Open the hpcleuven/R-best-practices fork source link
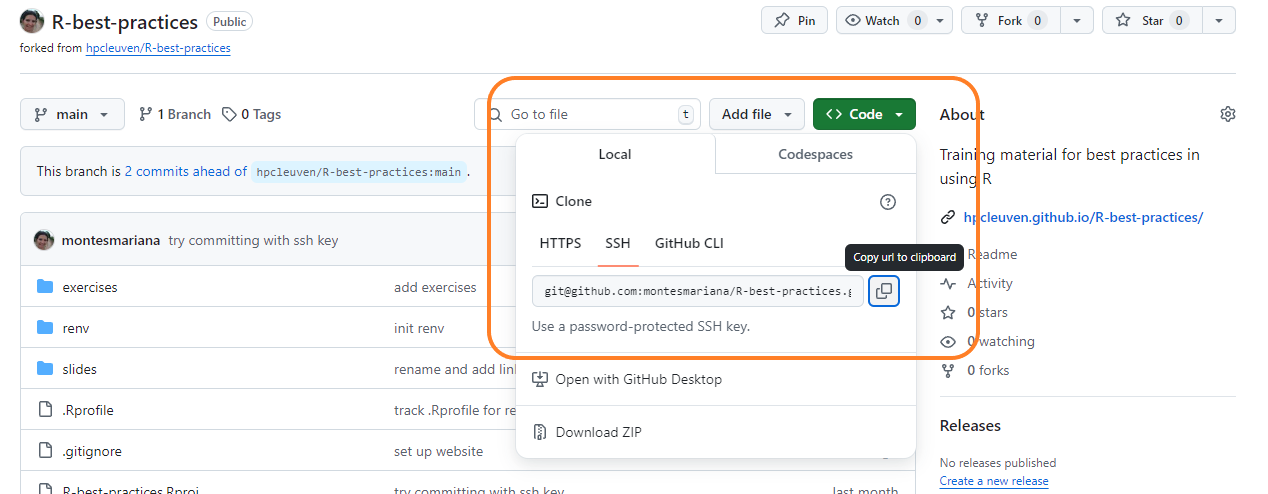 click(x=158, y=48)
